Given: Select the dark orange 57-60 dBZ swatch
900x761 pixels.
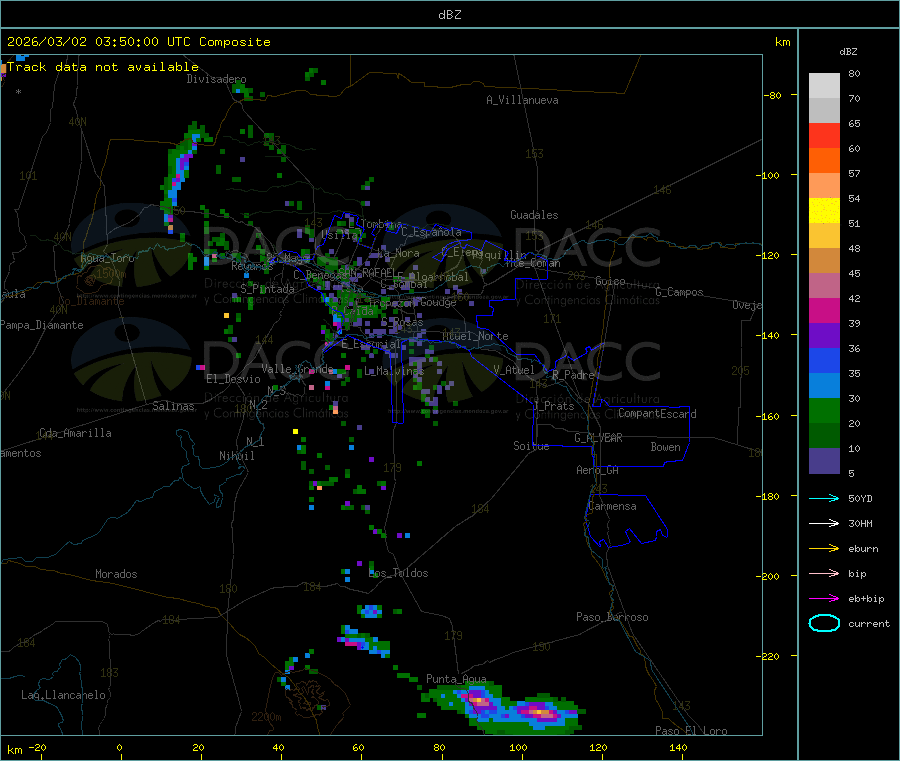Looking at the screenshot, I should (x=824, y=161).
